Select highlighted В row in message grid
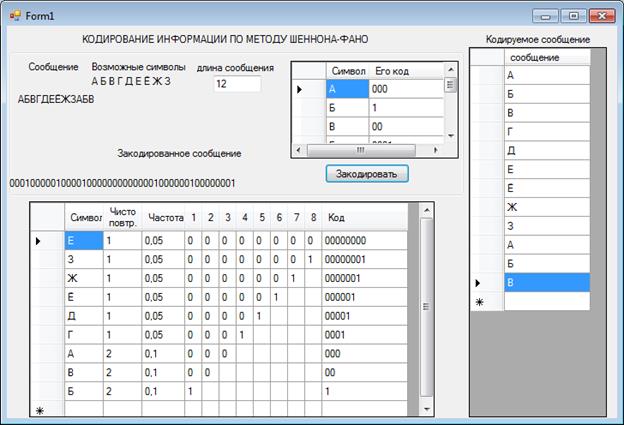Screen dimensions: 624x425 tap(547, 283)
